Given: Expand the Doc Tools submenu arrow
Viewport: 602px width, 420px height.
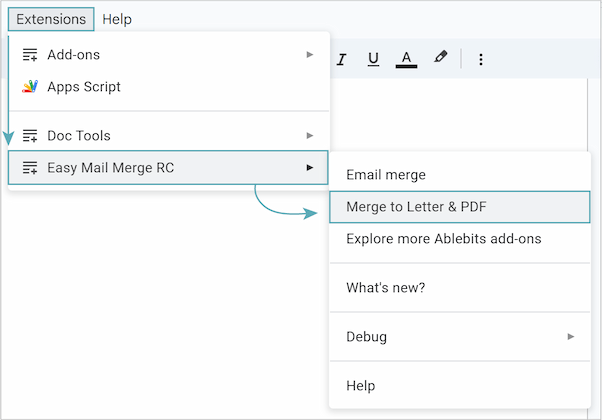Looking at the screenshot, I should coord(310,136).
